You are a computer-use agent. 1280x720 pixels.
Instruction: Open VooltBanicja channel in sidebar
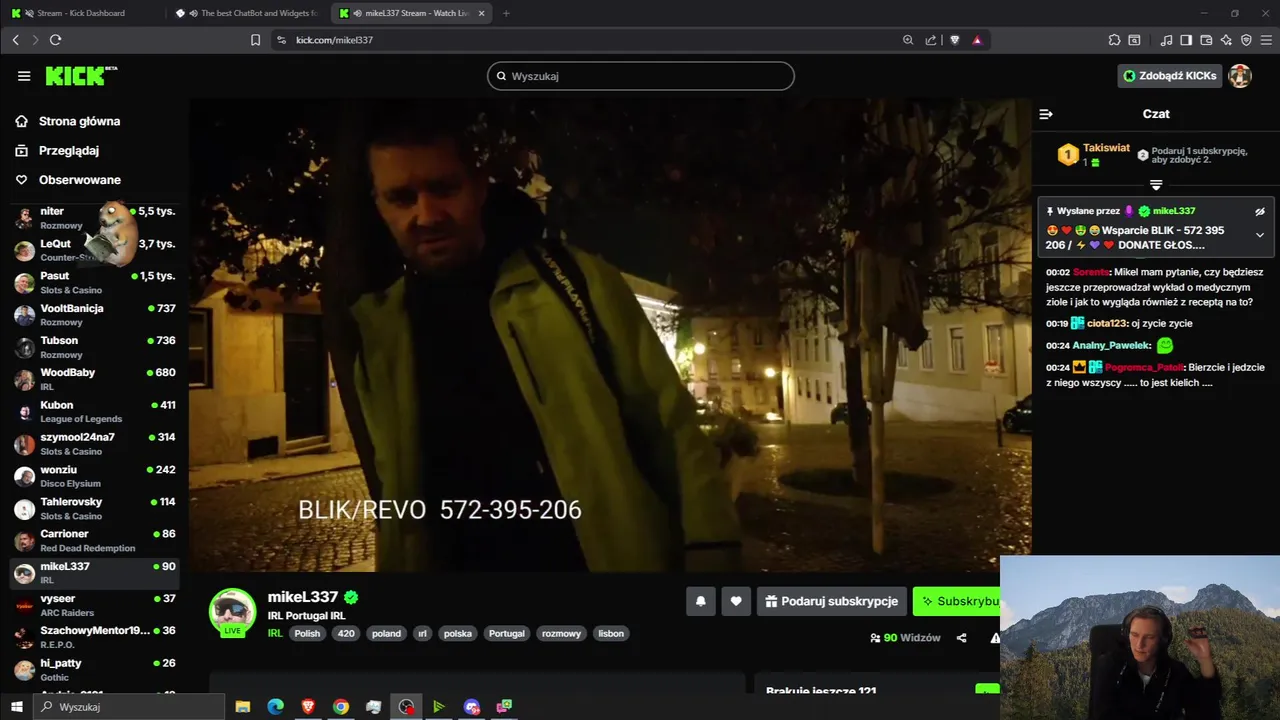95,315
